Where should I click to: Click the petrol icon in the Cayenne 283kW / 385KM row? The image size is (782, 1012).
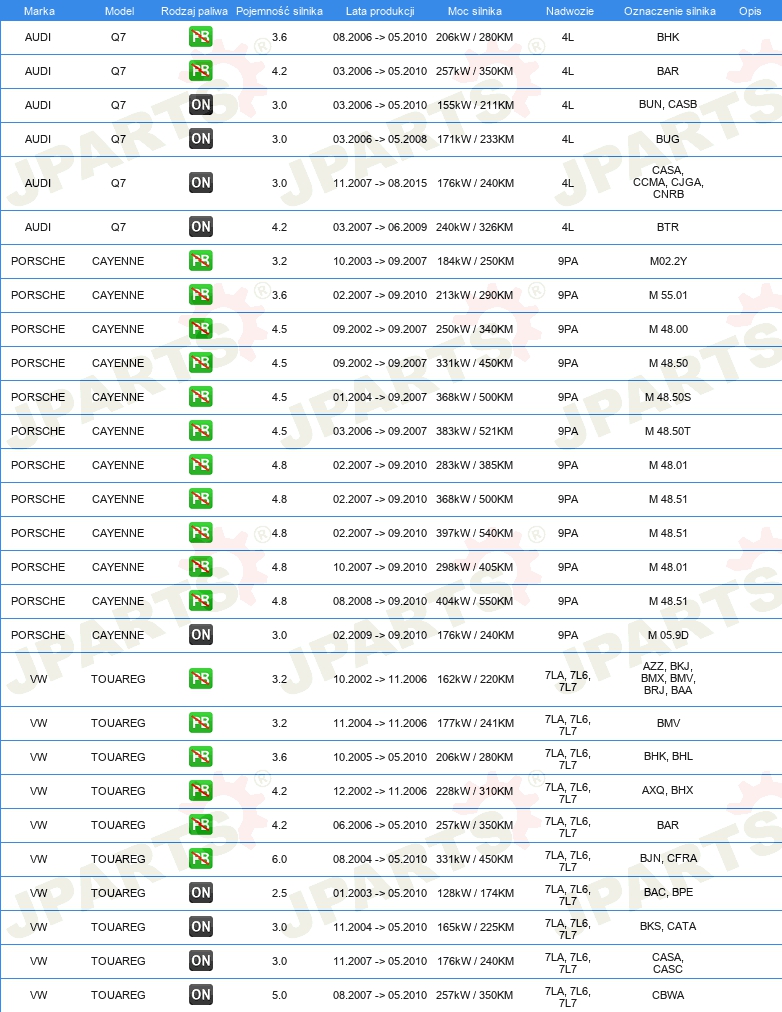pos(201,465)
